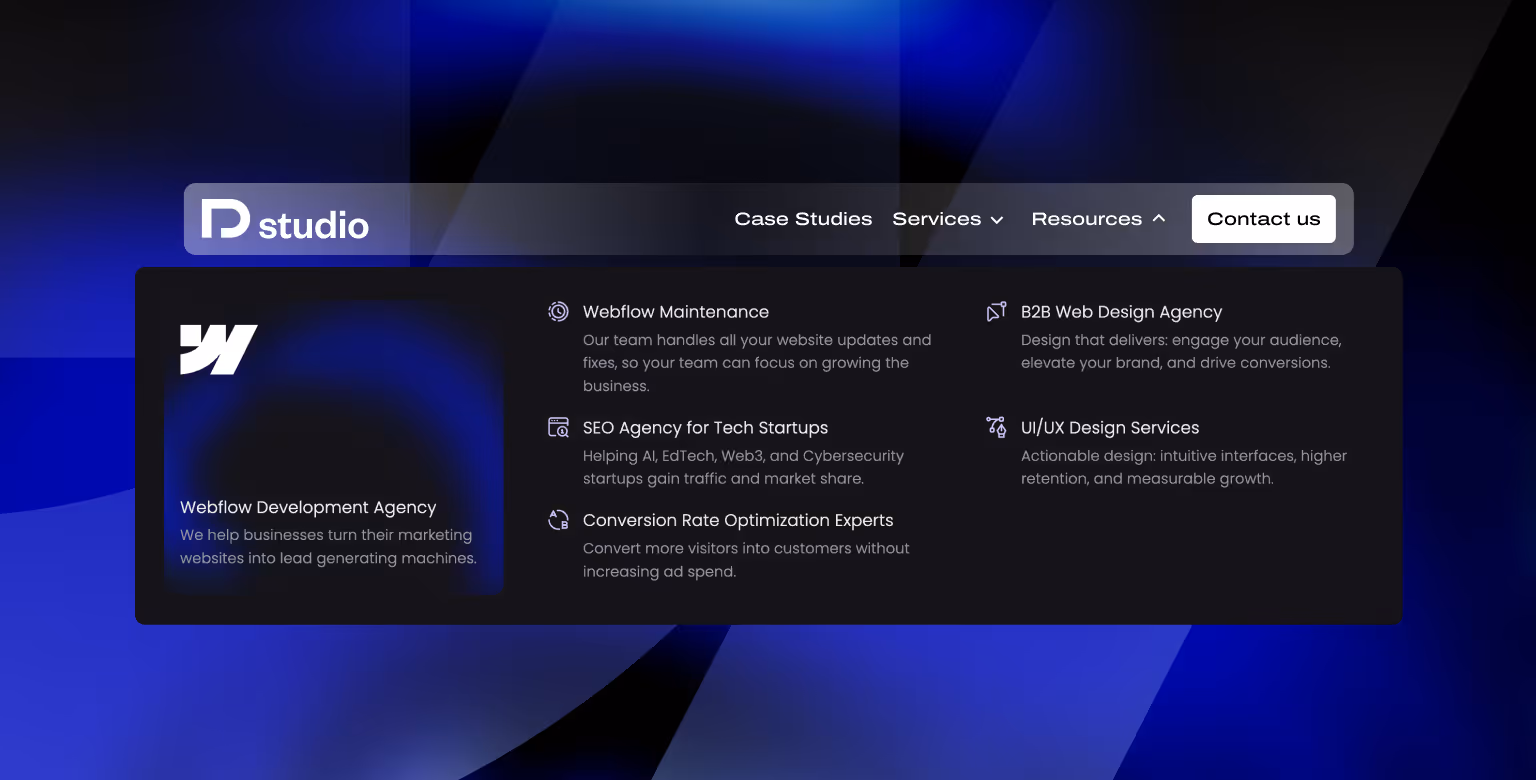Click the studio wordmark in the navbar
The image size is (1536, 780).
click(x=315, y=224)
